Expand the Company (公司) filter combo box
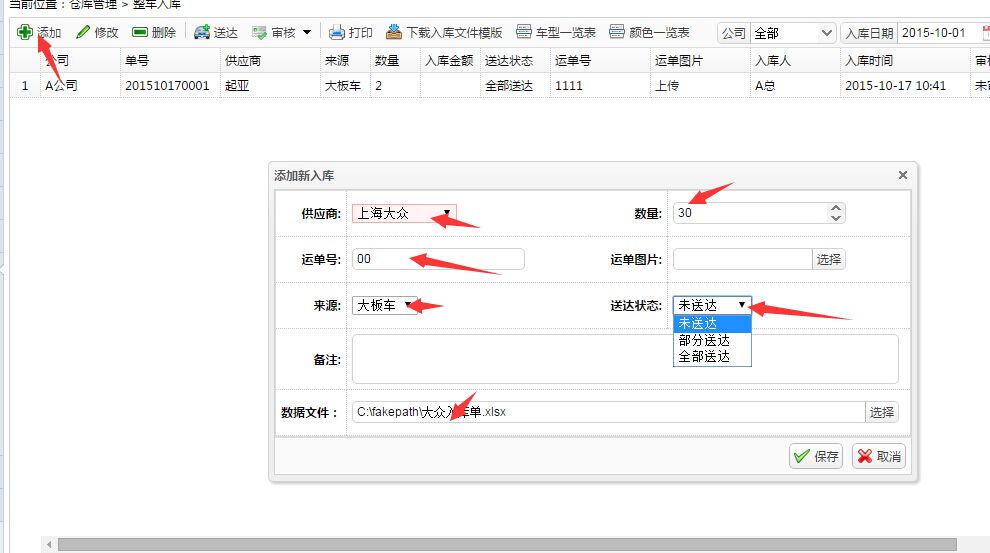The width and height of the screenshot is (990, 553). pyautogui.click(x=826, y=33)
